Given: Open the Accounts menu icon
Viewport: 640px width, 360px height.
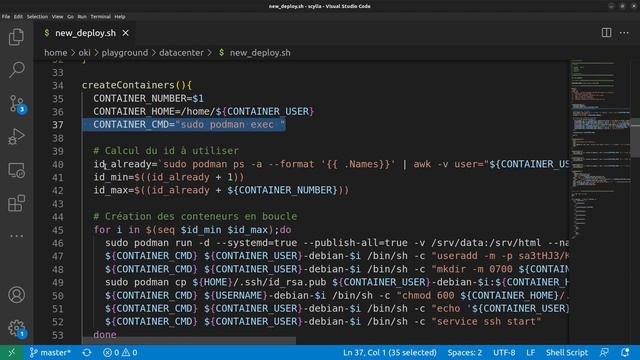Looking at the screenshot, I should point(16,295).
